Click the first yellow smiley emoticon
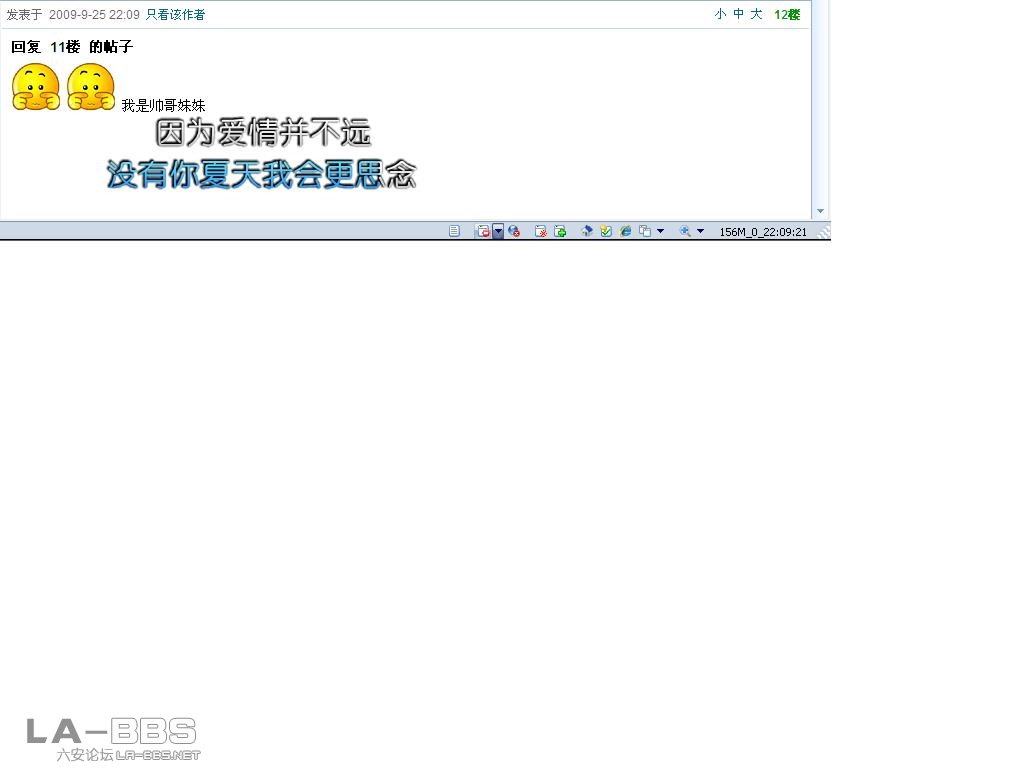Viewport: 1024px width, 768px height. click(36, 87)
